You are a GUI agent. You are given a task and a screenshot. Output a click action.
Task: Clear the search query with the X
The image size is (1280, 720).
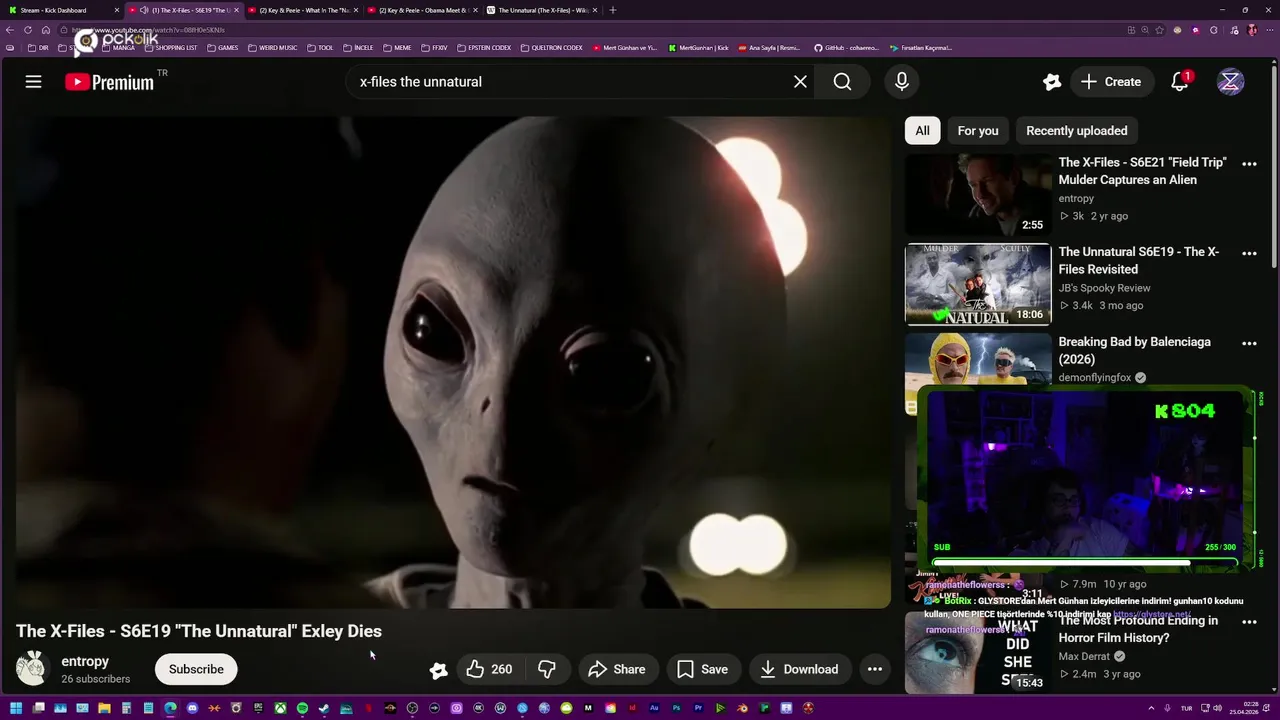pos(800,82)
